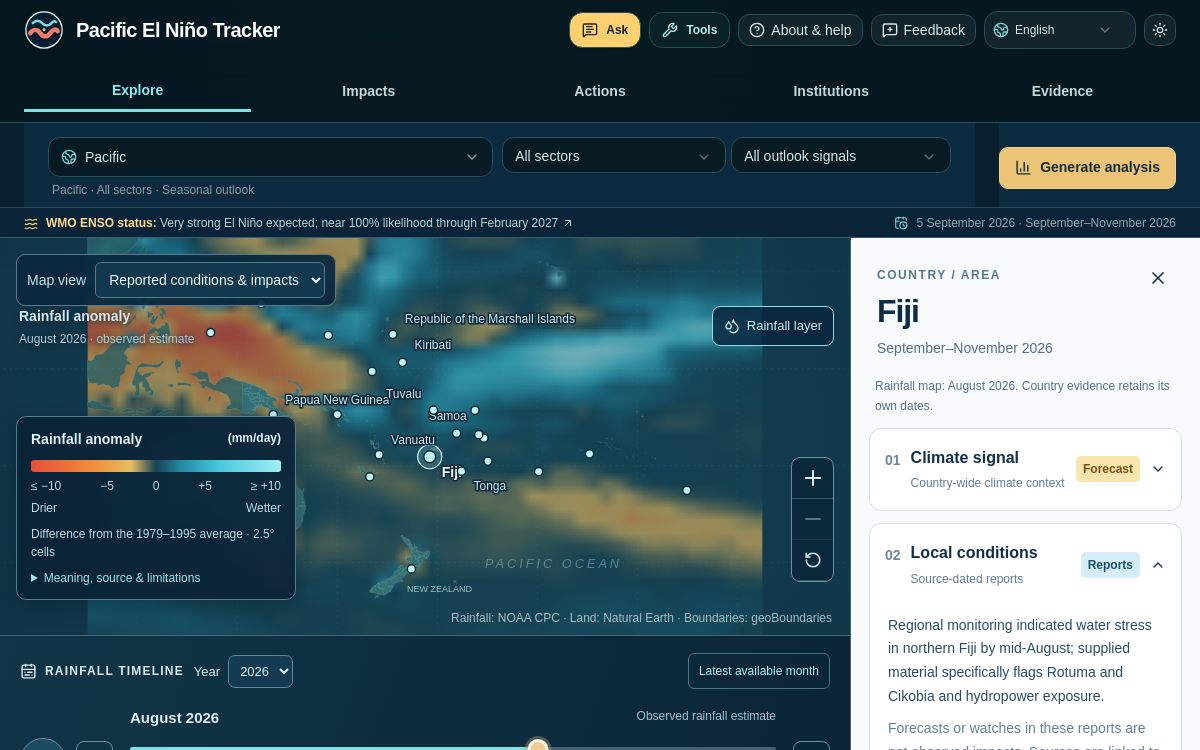Open the Pacific region dropdown
This screenshot has width=1200, height=750.
[x=270, y=157]
